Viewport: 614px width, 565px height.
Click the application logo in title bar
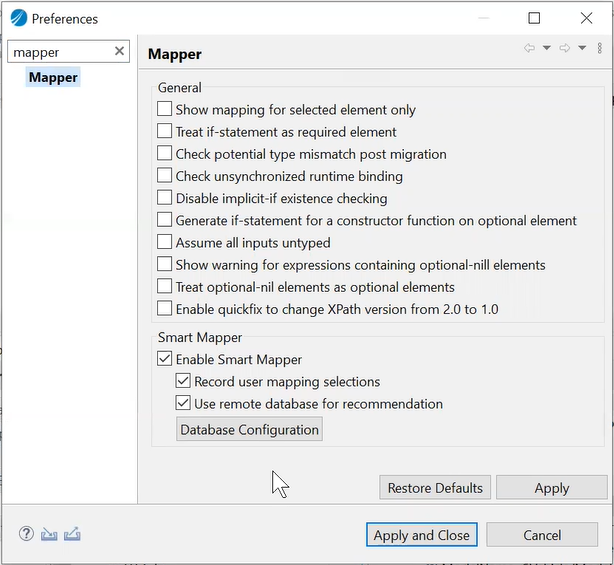click(x=18, y=18)
